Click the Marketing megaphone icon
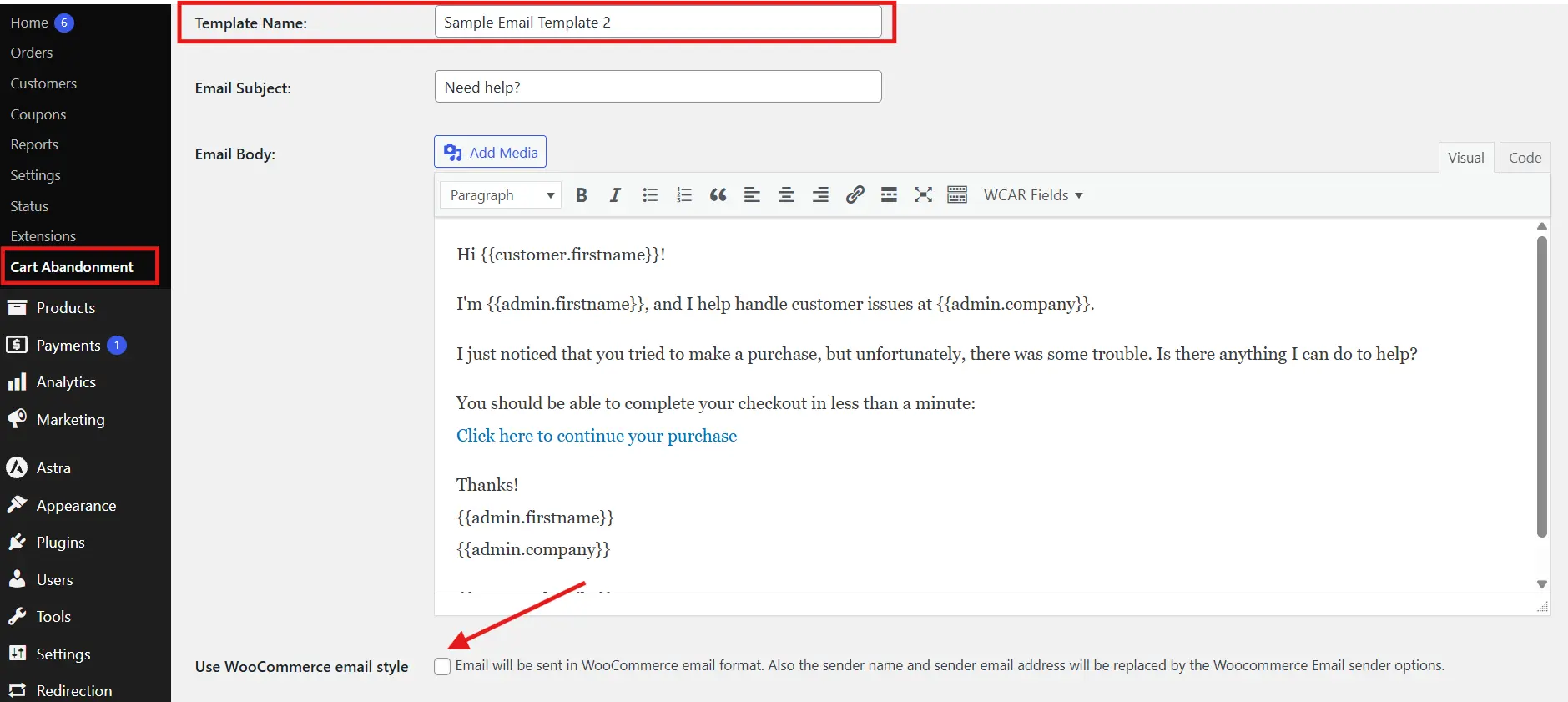1568x702 pixels. pos(17,418)
